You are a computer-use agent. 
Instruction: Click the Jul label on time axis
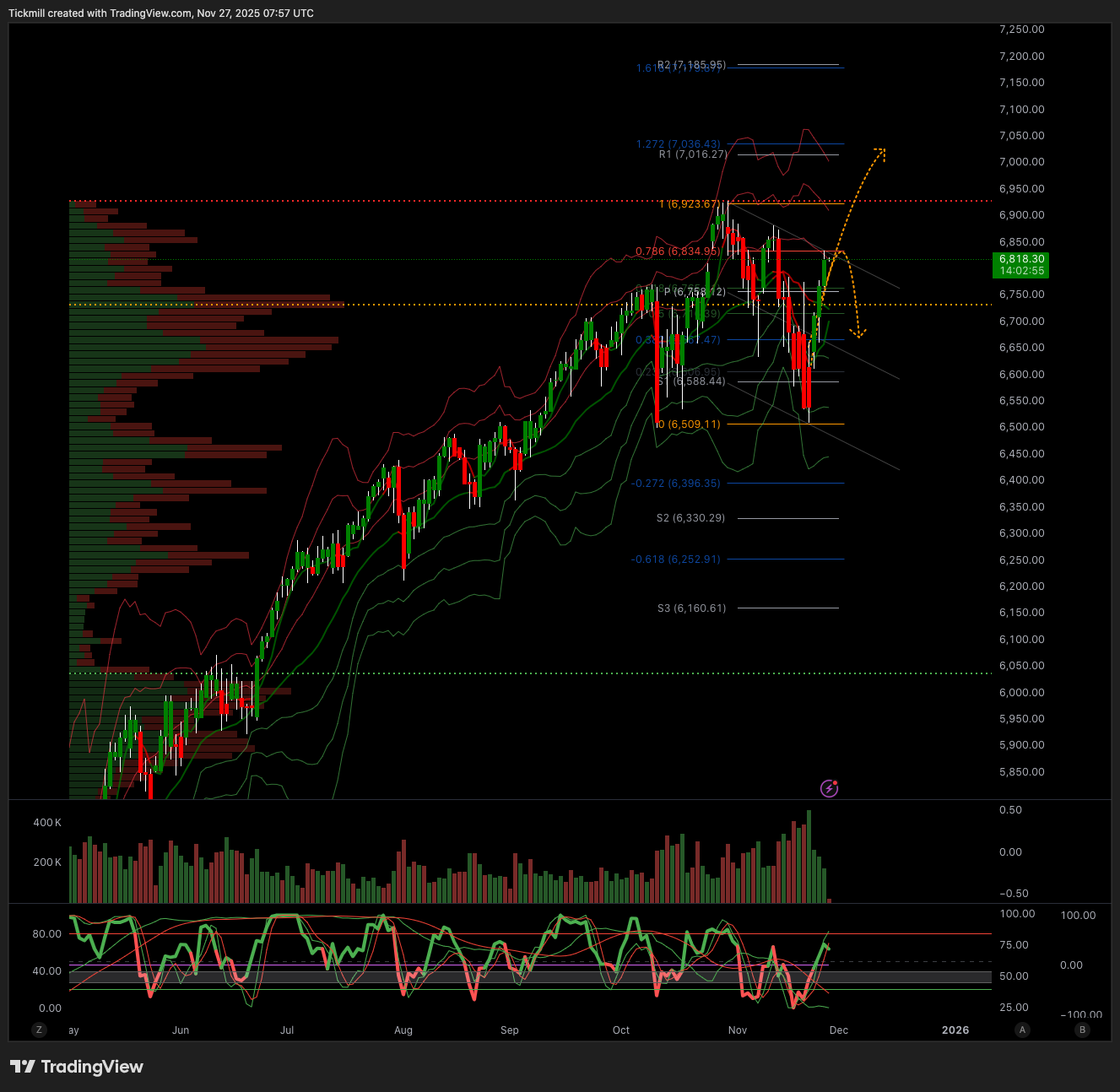(x=287, y=1030)
